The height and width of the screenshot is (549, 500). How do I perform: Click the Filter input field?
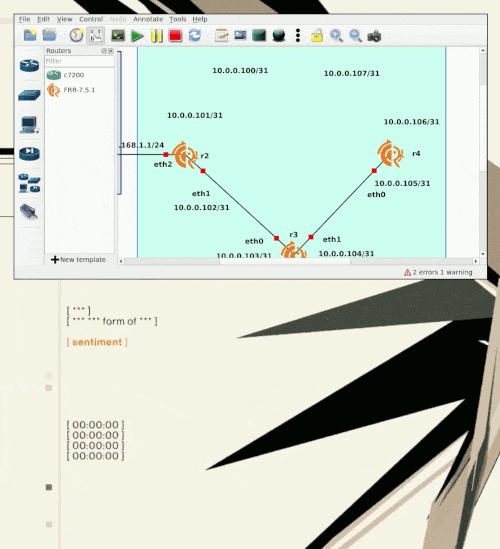[x=79, y=61]
